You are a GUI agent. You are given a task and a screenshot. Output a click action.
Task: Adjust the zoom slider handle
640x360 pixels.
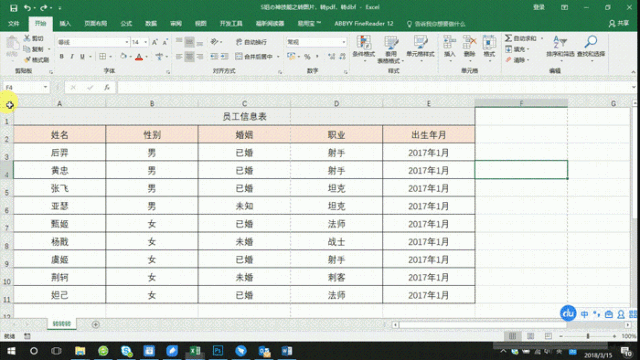(x=588, y=336)
